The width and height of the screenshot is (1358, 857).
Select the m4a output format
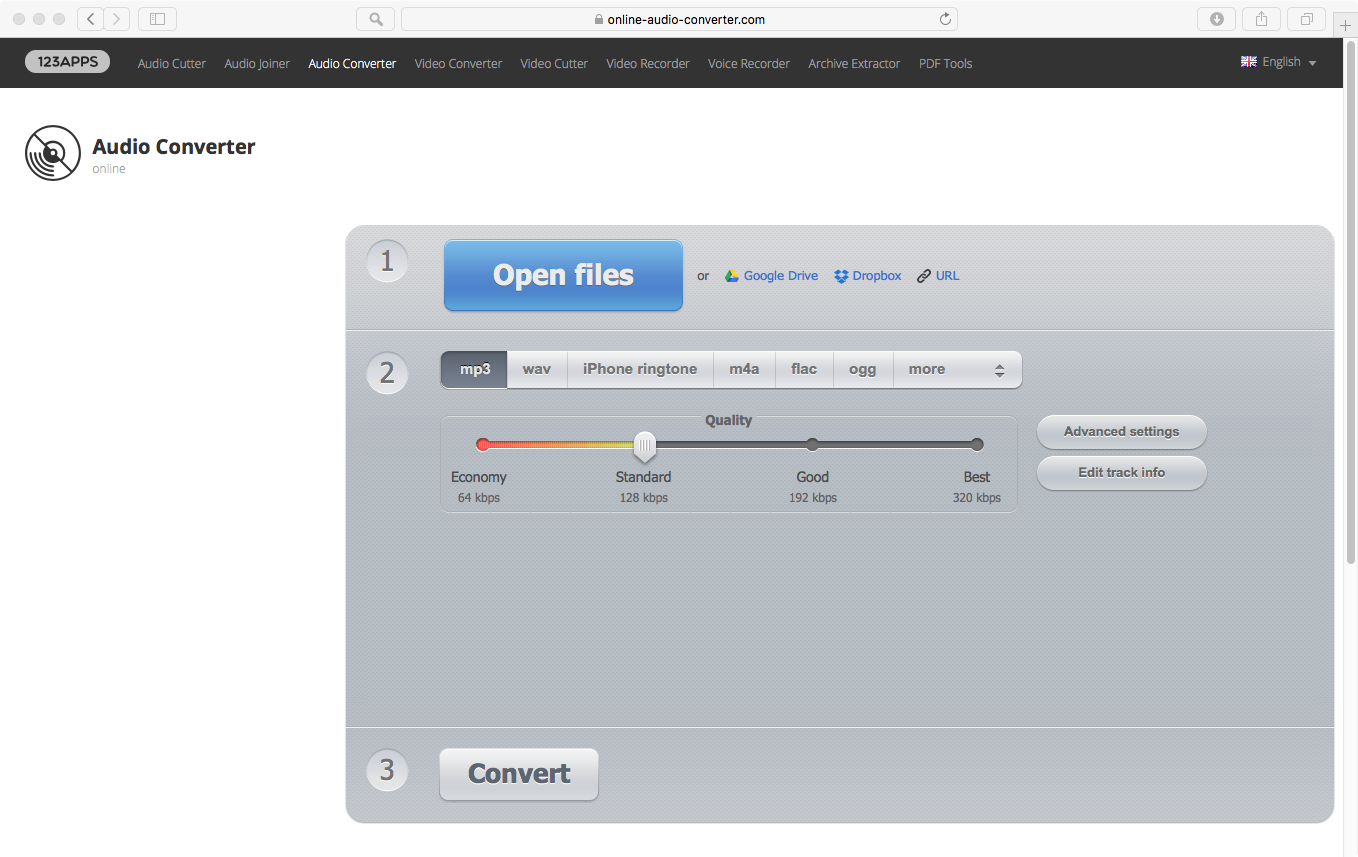(x=744, y=369)
